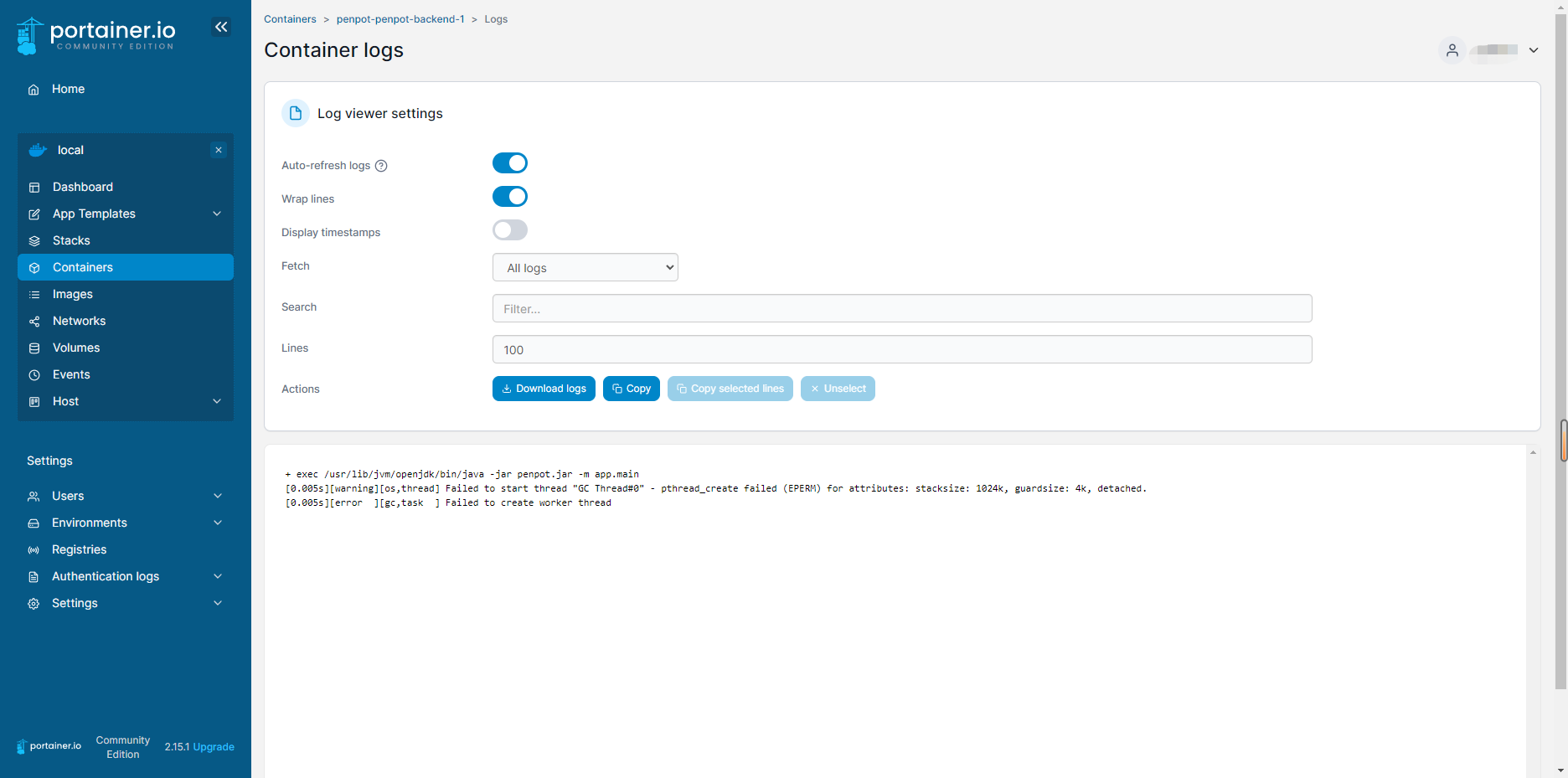The height and width of the screenshot is (778, 1568).
Task: Click the Unselect button
Action: 838,389
